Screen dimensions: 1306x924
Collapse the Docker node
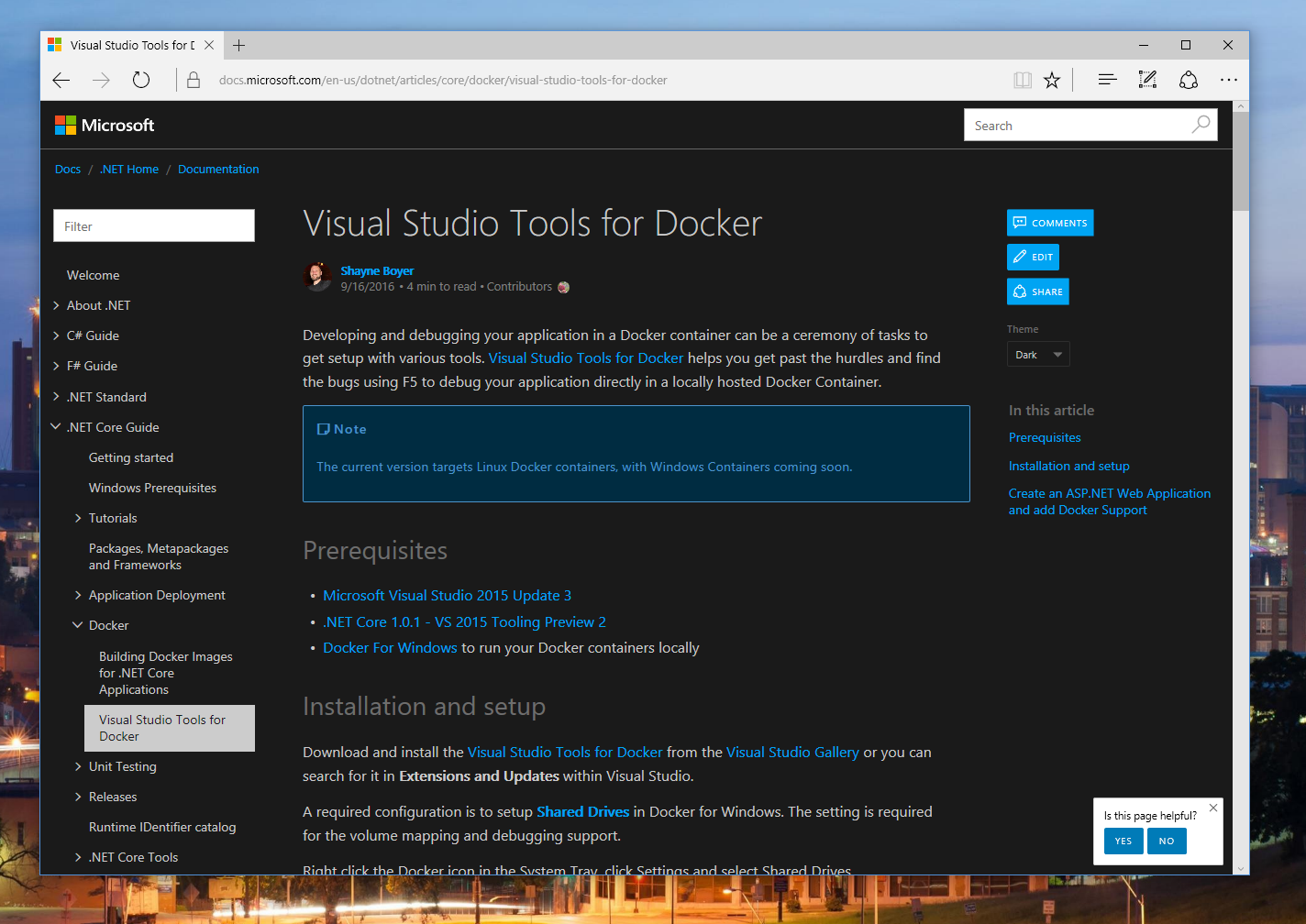click(x=78, y=625)
